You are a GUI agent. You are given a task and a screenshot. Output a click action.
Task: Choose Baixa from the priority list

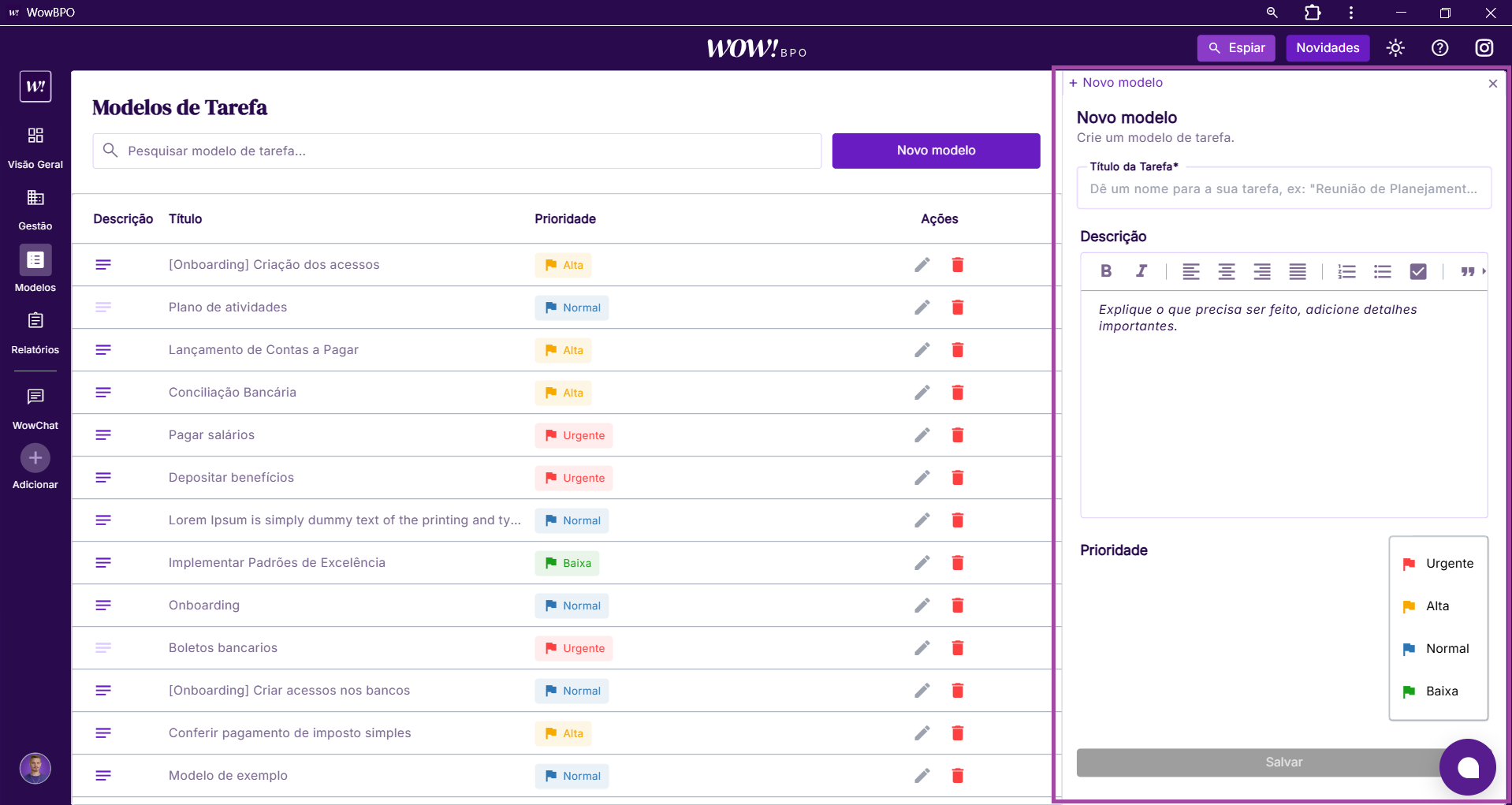pos(1439,691)
